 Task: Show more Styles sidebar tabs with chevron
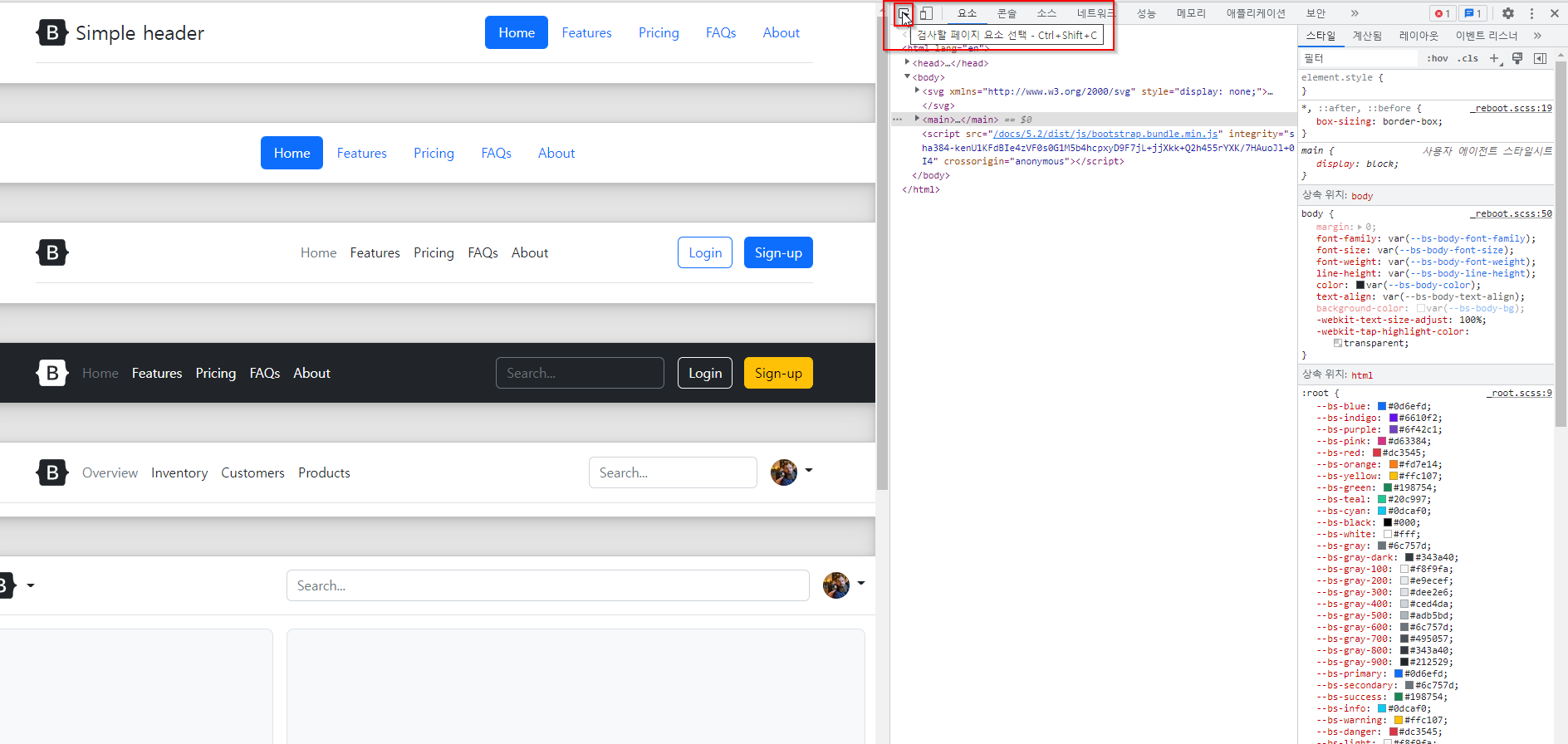1537,36
